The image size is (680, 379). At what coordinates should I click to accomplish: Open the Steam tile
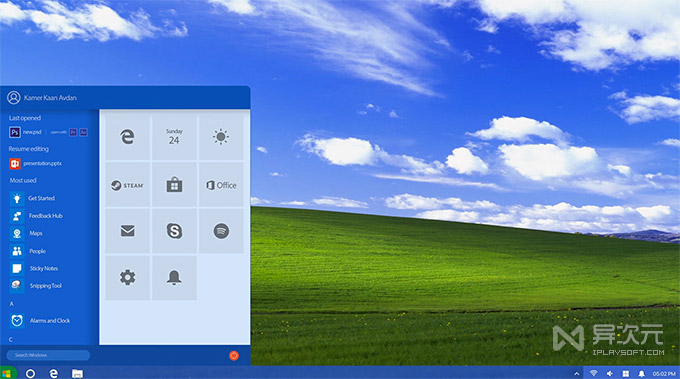[x=128, y=185]
